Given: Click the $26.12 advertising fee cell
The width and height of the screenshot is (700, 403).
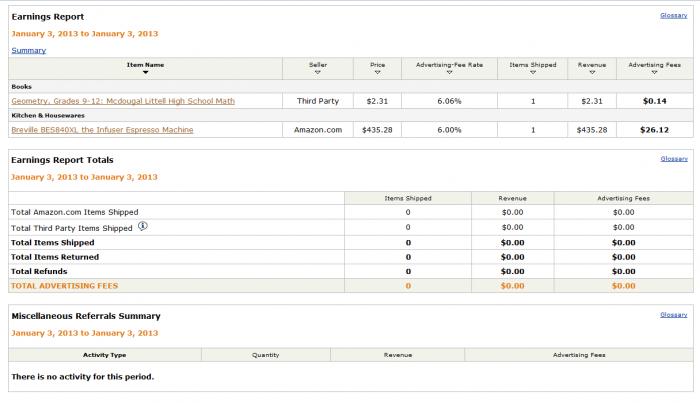Looking at the screenshot, I should pyautogui.click(x=654, y=130).
